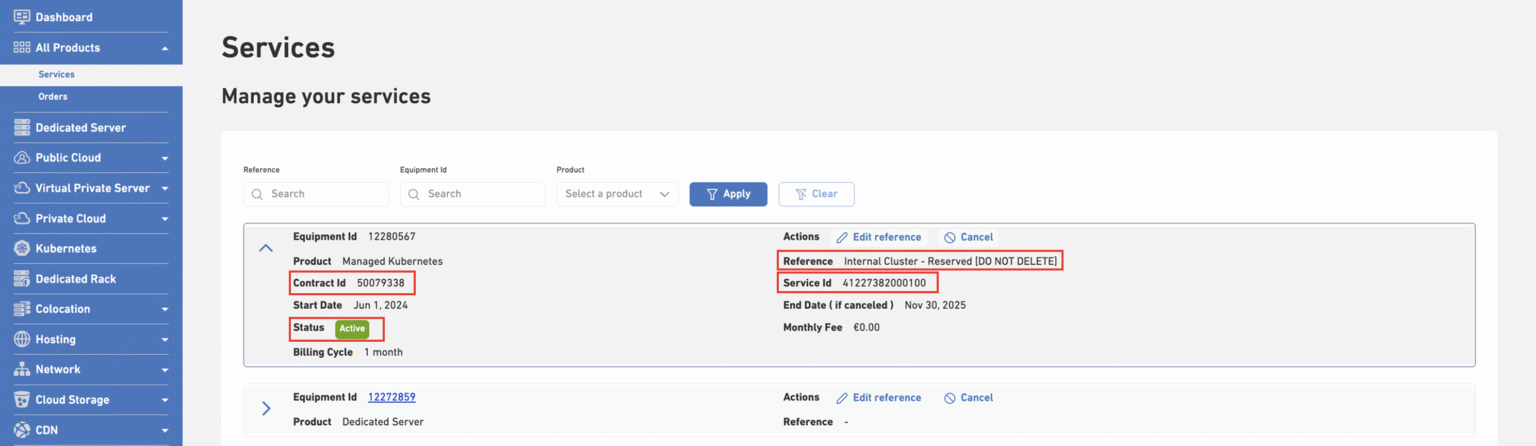
Task: Expand the Dedicated Server service row
Action: [266, 408]
